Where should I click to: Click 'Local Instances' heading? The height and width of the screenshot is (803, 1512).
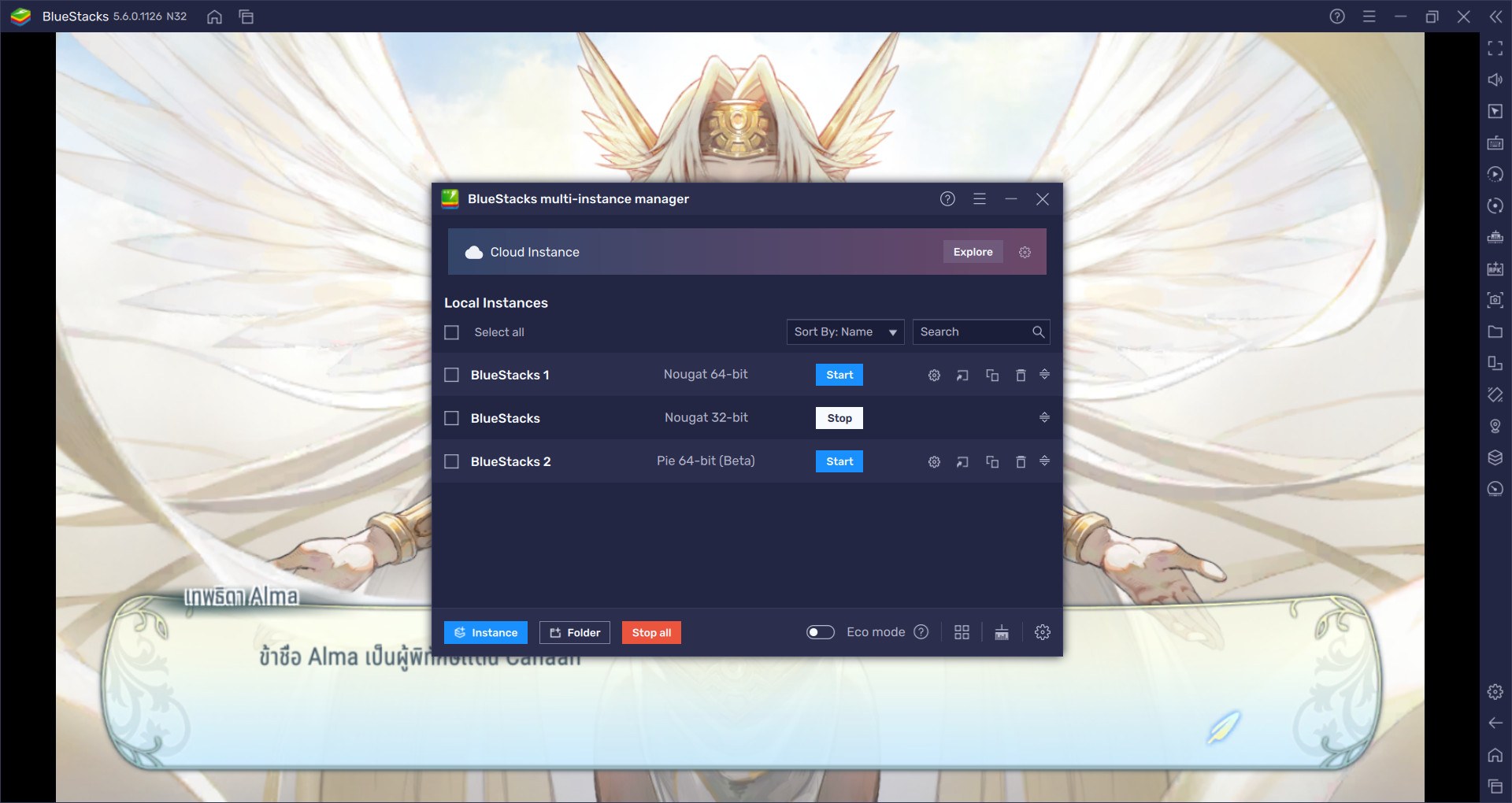[x=496, y=303]
